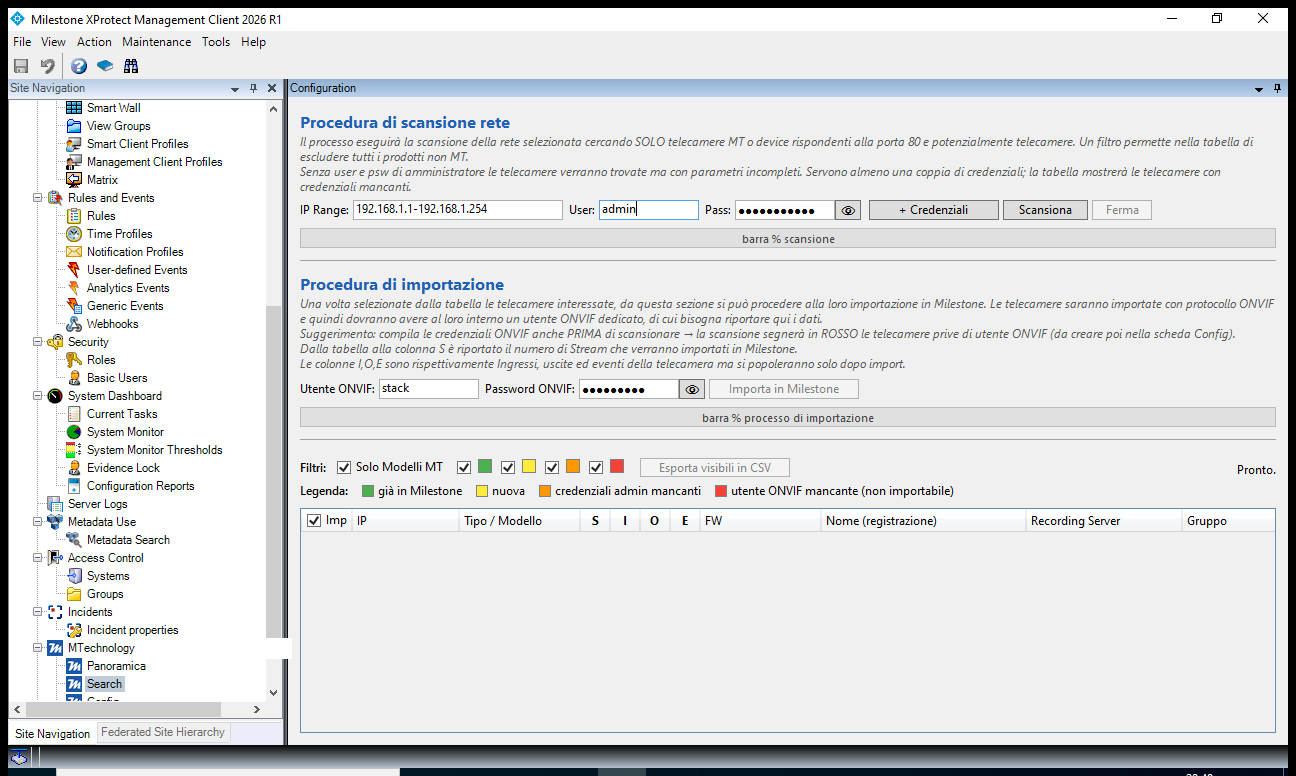Select Smart Wall icon in navigation tree
1296x776 pixels.
click(74, 108)
